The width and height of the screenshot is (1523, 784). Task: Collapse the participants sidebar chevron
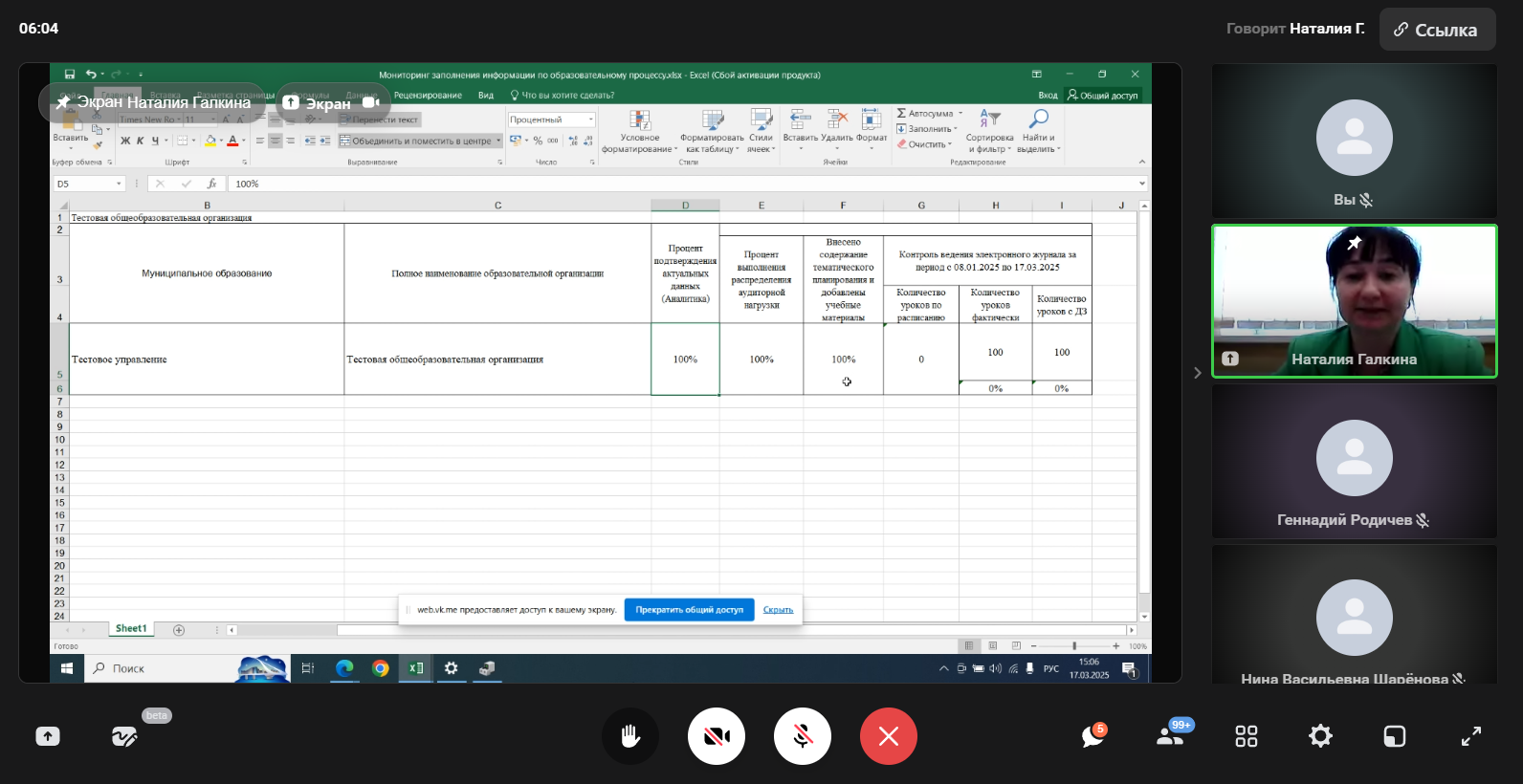pyautogui.click(x=1197, y=373)
